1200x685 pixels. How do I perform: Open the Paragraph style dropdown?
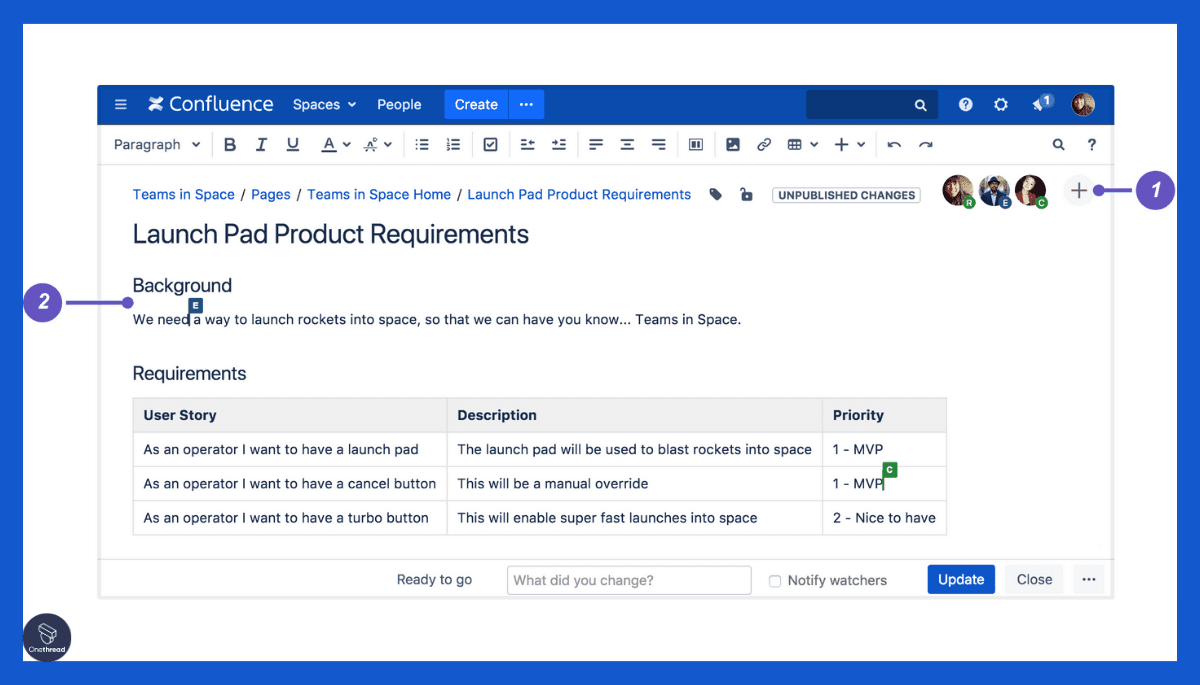[x=156, y=144]
